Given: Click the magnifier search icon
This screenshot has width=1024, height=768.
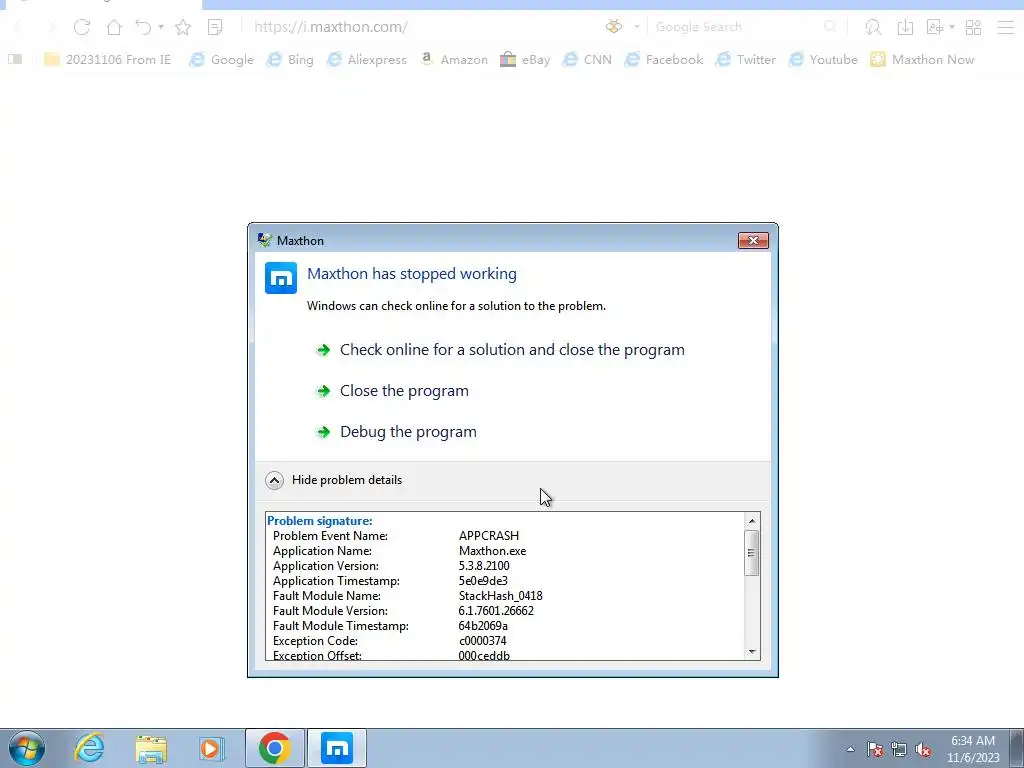Looking at the screenshot, I should coord(830,27).
